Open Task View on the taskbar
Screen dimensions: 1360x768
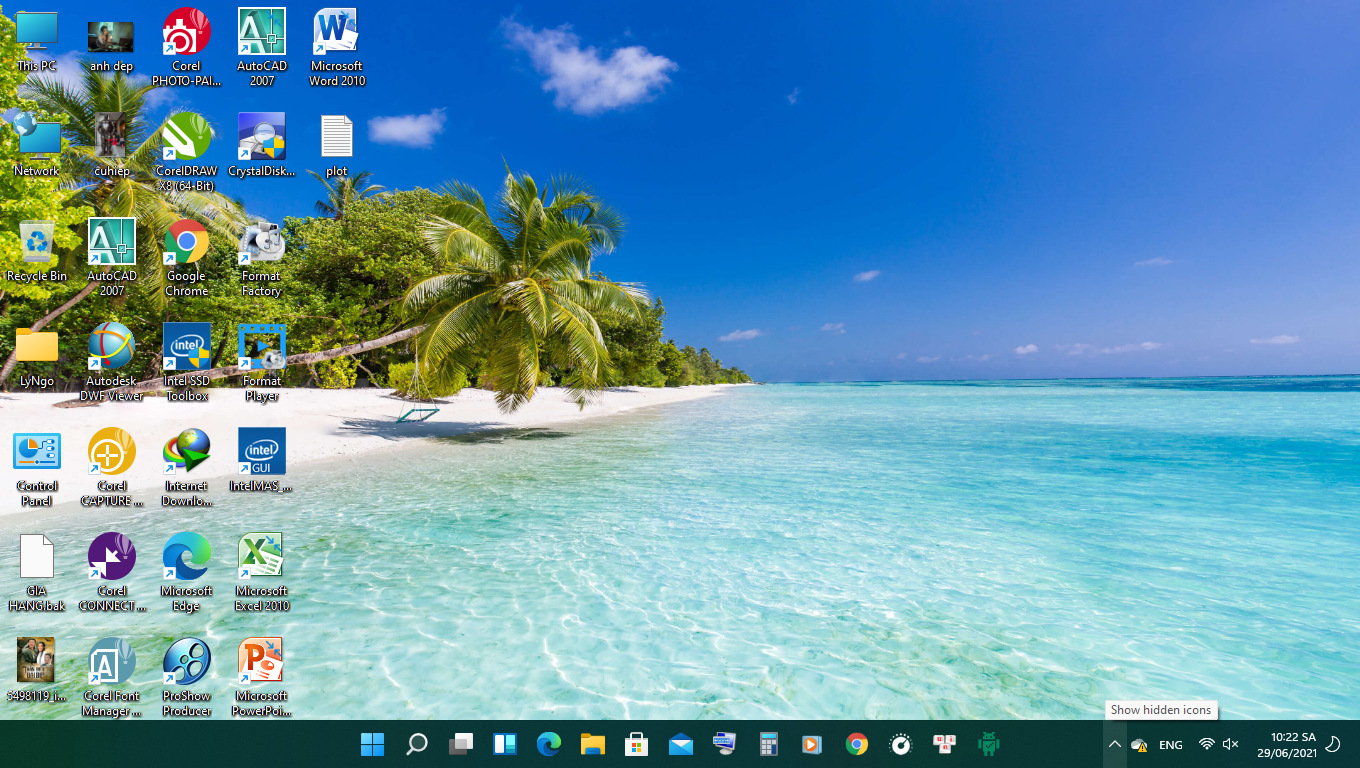coord(461,744)
